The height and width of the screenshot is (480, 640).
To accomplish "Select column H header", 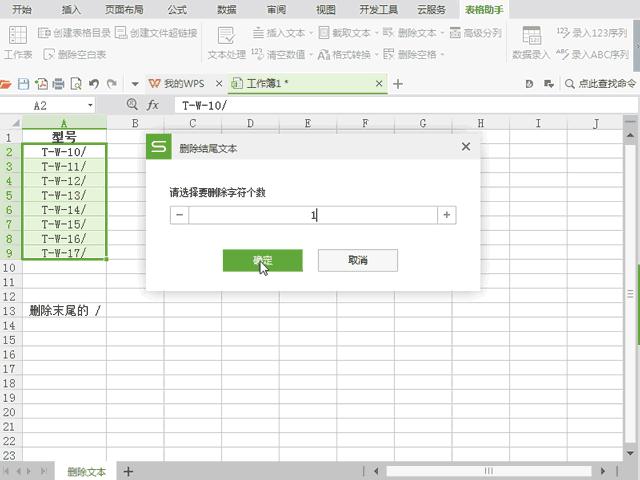I will pos(480,123).
